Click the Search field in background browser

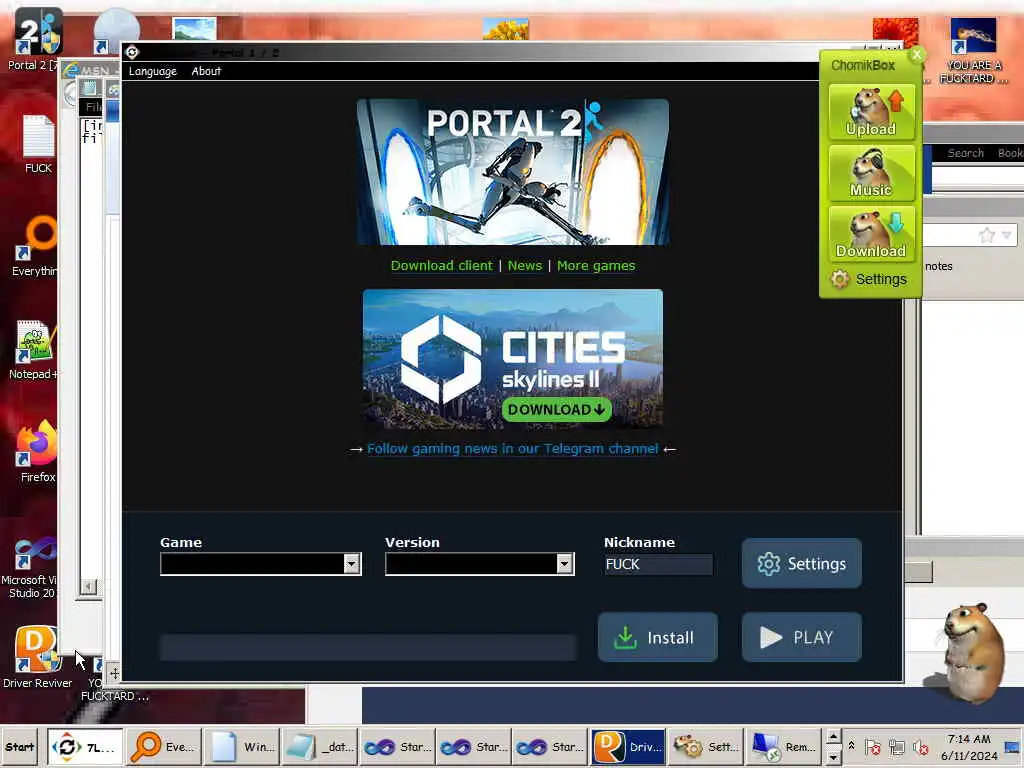click(x=965, y=153)
